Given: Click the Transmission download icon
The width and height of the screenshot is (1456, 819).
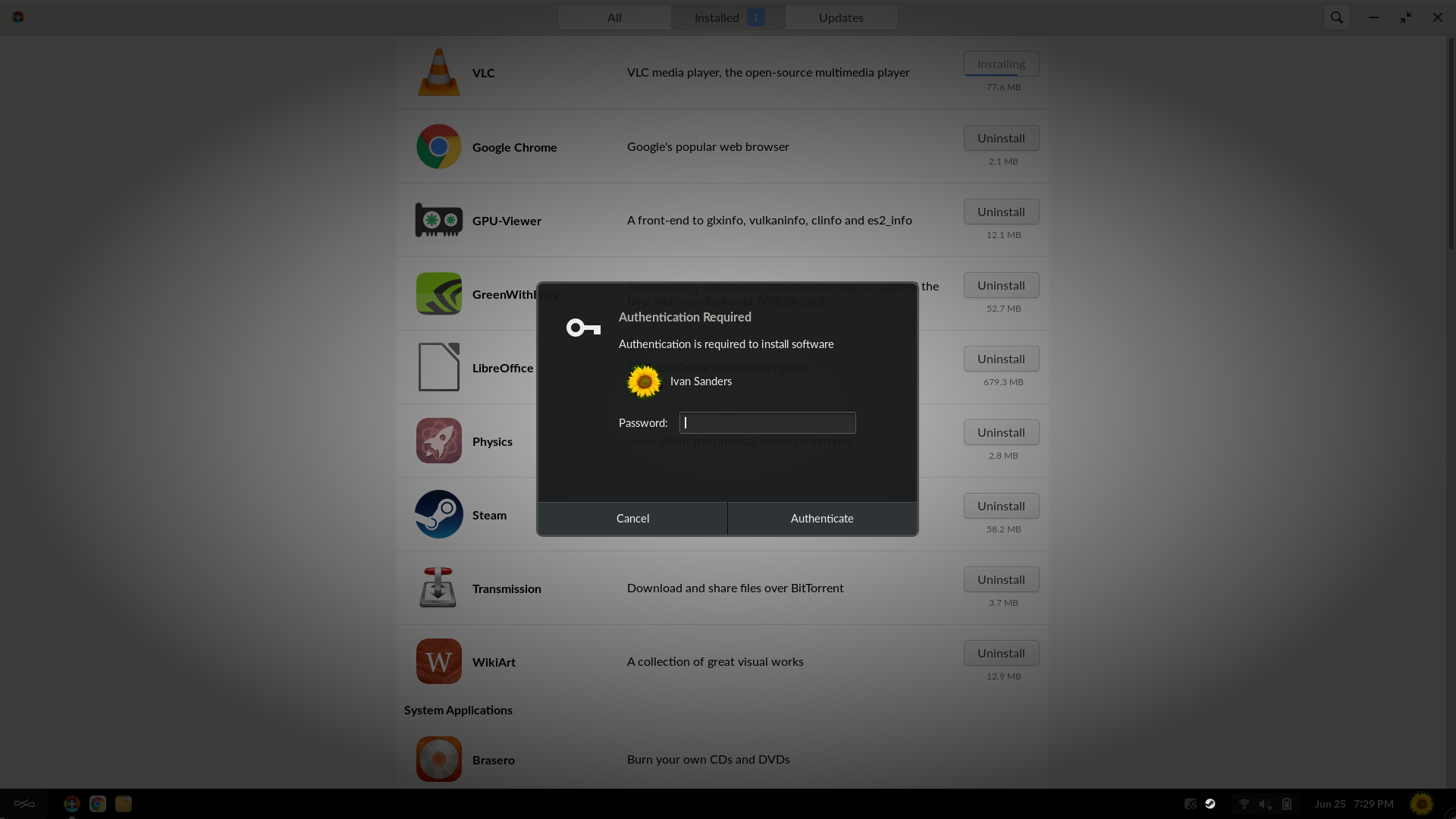Looking at the screenshot, I should (438, 588).
